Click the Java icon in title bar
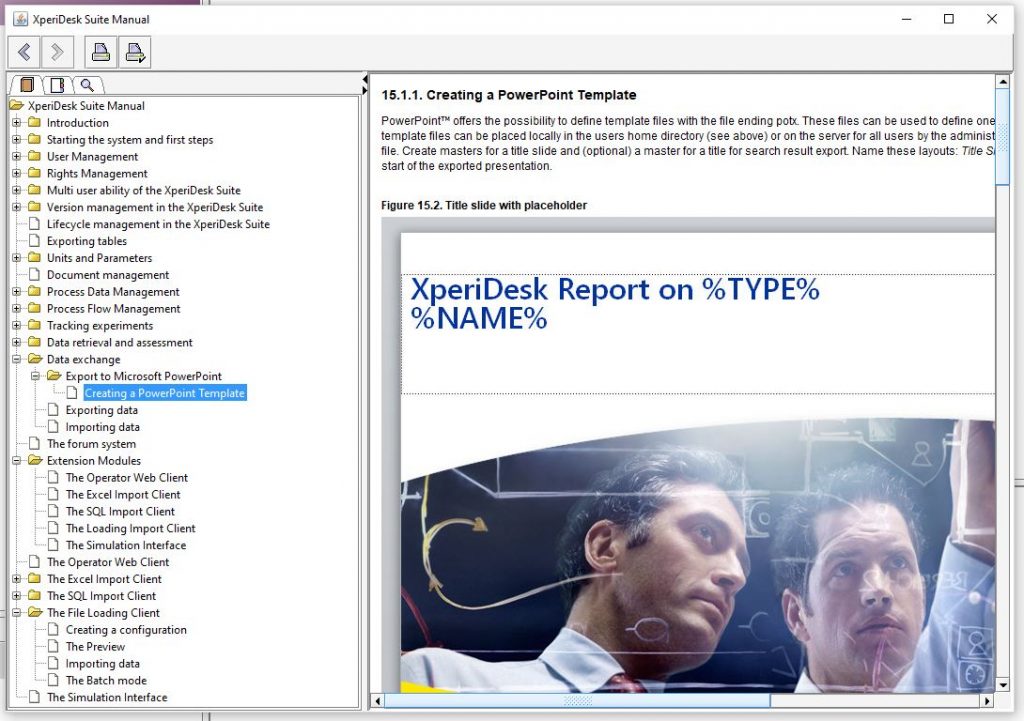 pyautogui.click(x=20, y=19)
